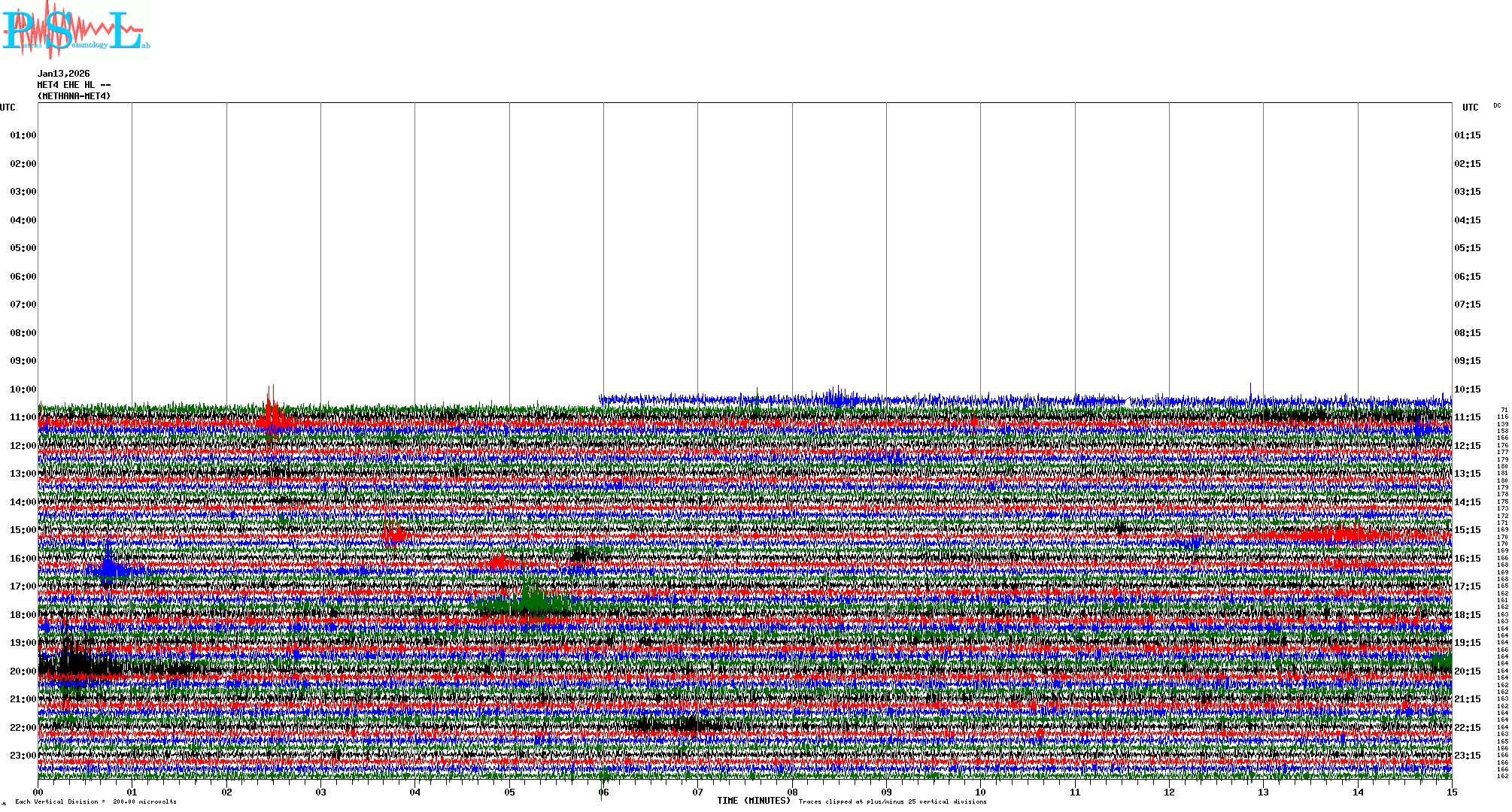Viewport: 1512px width, 812px height.
Task: Click the 06 minute tick on bottom axis
Action: [603, 792]
